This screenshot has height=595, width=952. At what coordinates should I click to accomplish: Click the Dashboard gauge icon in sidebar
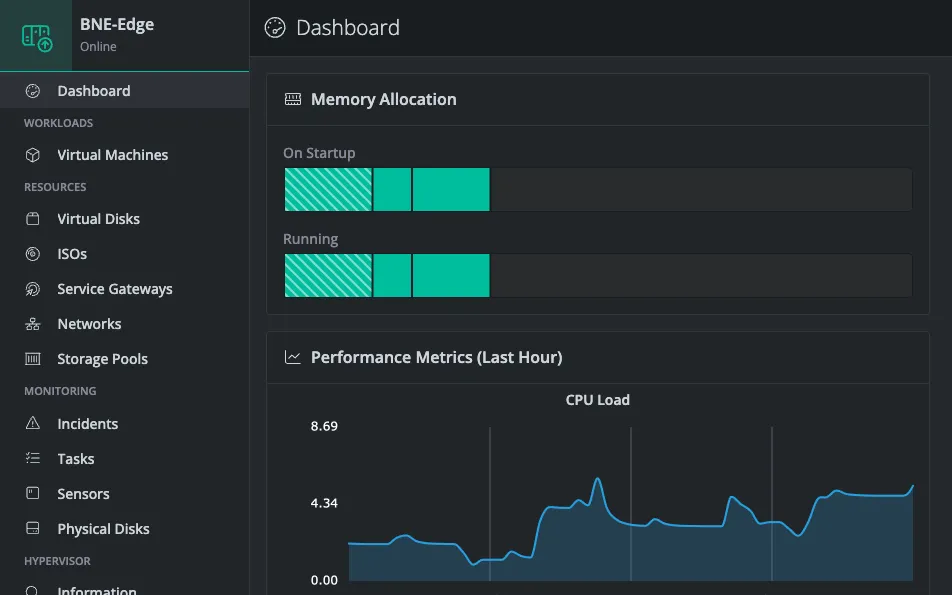point(33,91)
